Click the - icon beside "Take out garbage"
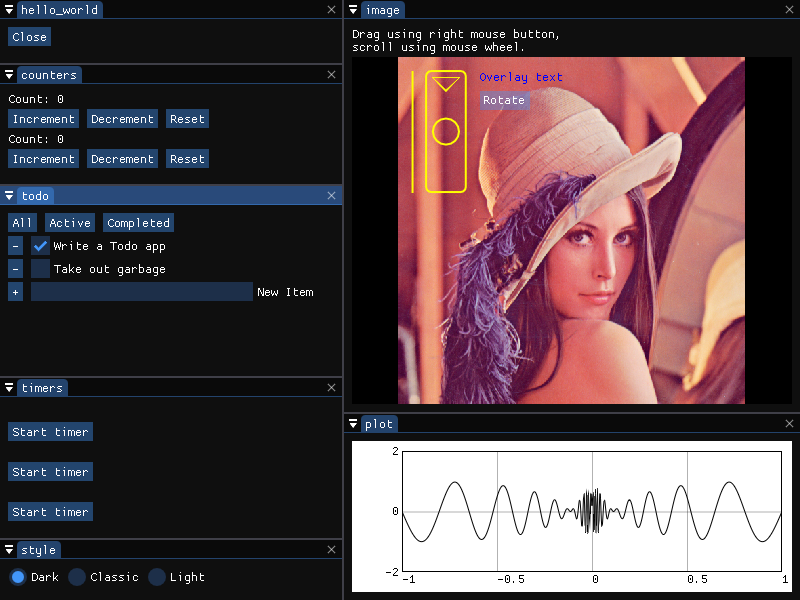 [x=14, y=269]
